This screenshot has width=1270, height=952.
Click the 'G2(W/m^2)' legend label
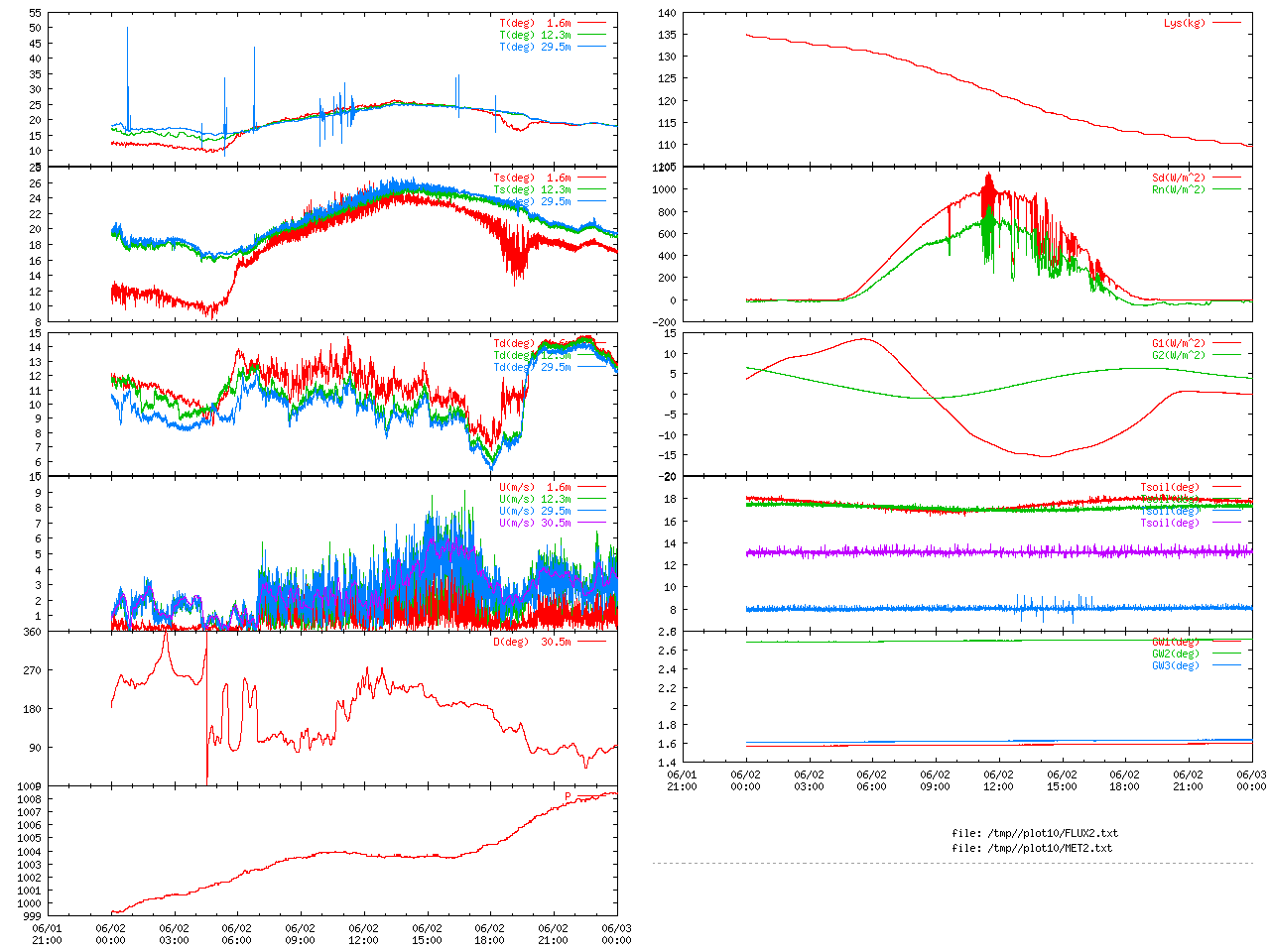(1179, 356)
